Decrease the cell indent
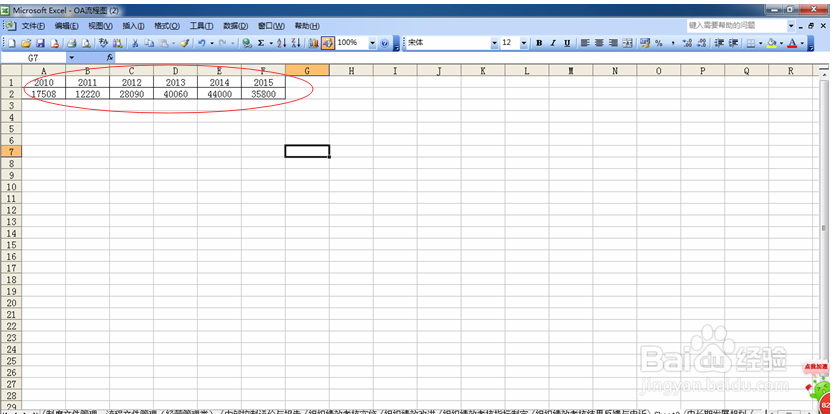Screen dimensions: 835x414 click(x=719, y=43)
